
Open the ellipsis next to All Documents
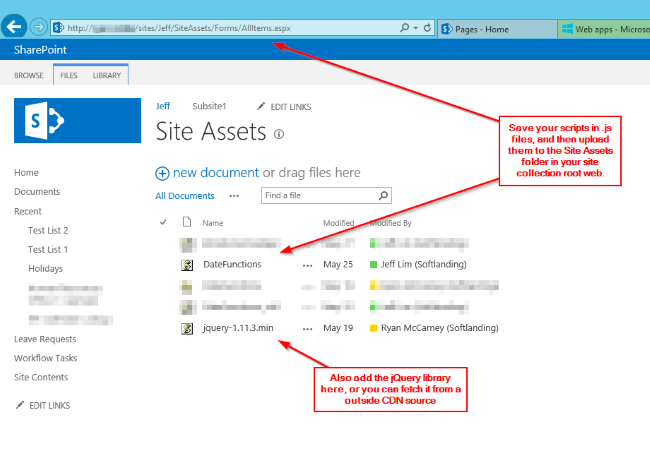[x=234, y=196]
